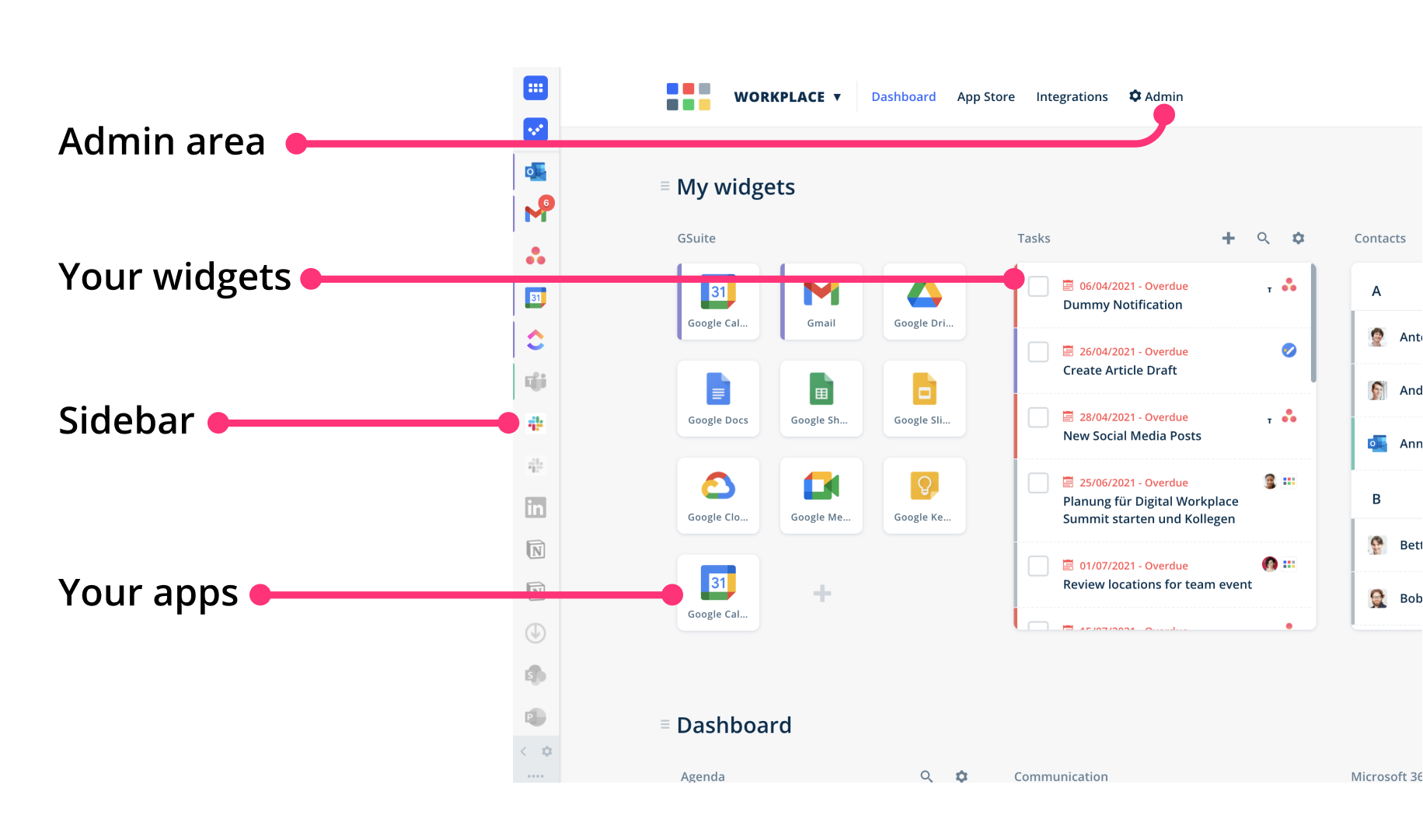Open the apps grid icon in the sidebar
The height and width of the screenshot is (840, 1423).
pos(535,88)
